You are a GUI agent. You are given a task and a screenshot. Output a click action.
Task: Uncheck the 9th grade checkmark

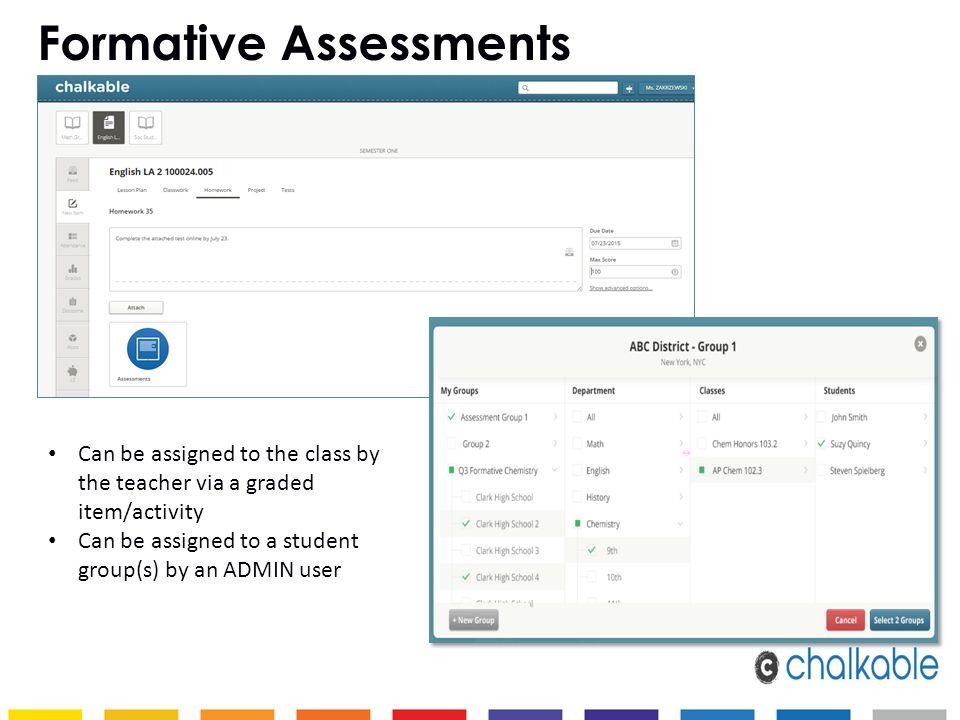click(591, 550)
